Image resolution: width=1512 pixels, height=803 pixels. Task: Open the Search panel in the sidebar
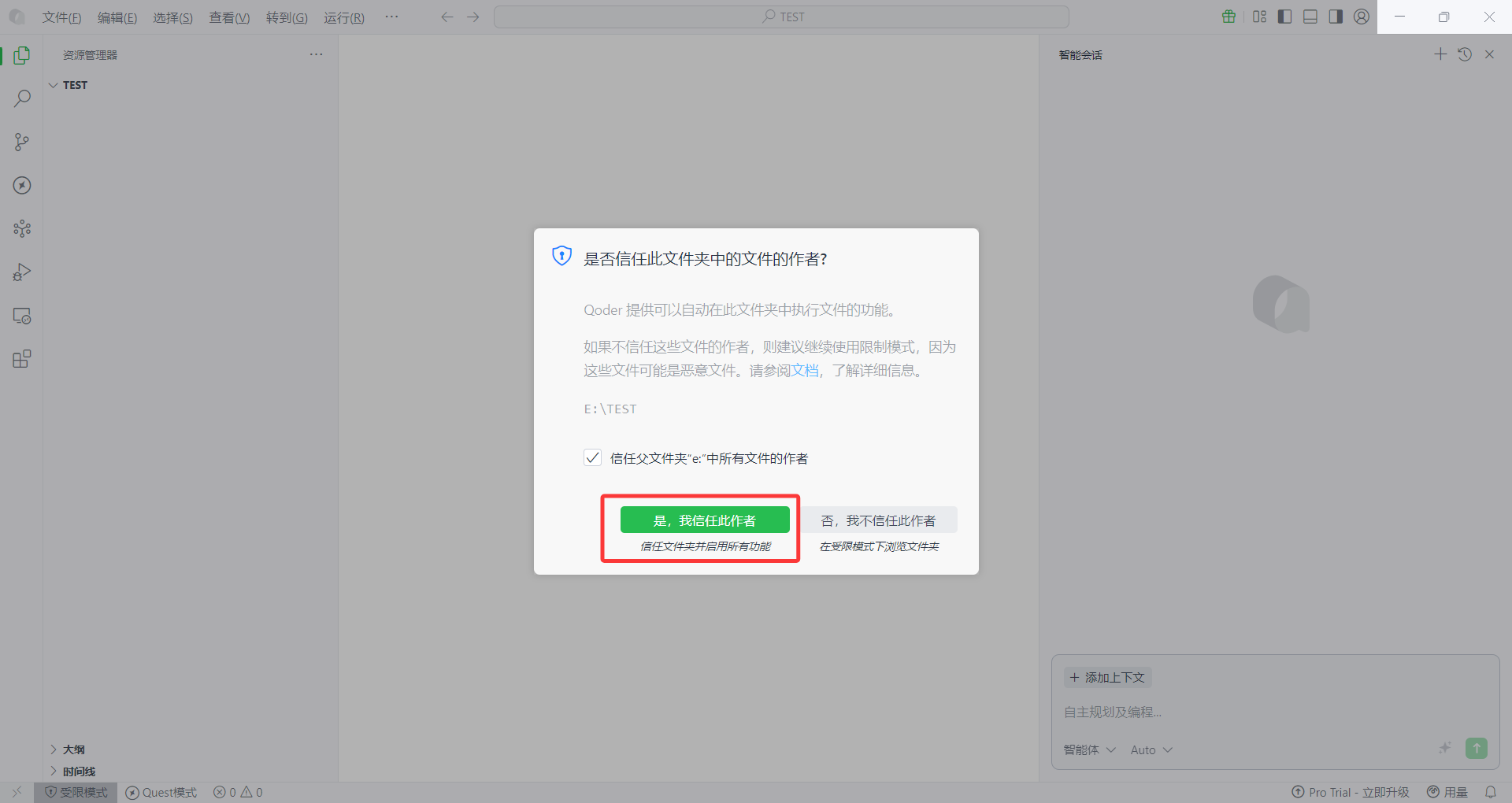[21, 98]
